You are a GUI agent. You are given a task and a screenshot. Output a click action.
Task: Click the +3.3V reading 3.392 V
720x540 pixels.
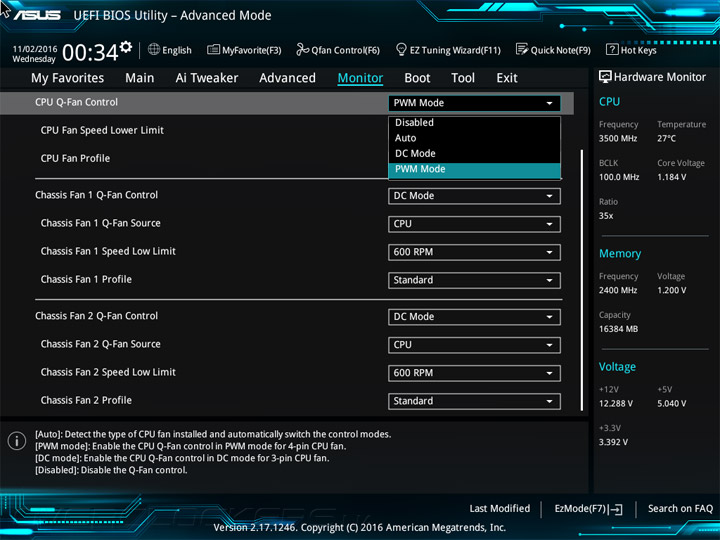[x=613, y=442]
